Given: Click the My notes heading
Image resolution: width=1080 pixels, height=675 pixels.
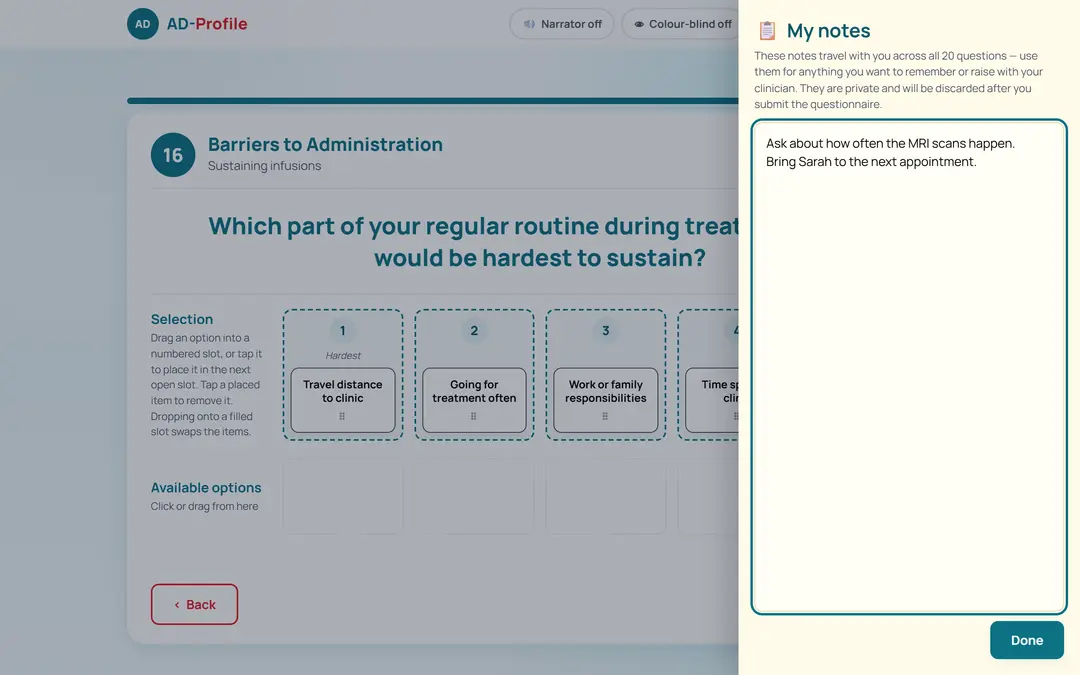Looking at the screenshot, I should (x=828, y=30).
